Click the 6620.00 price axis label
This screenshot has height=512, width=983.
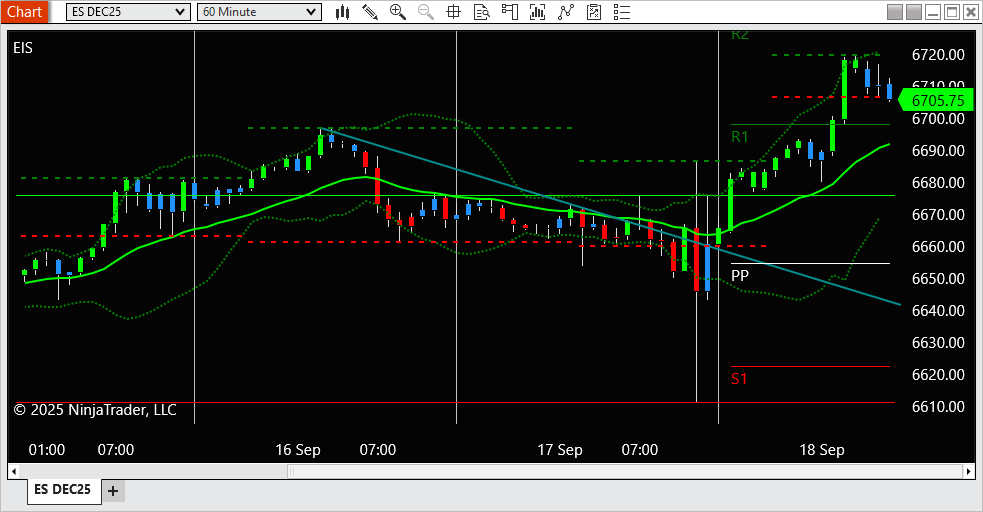(x=938, y=374)
